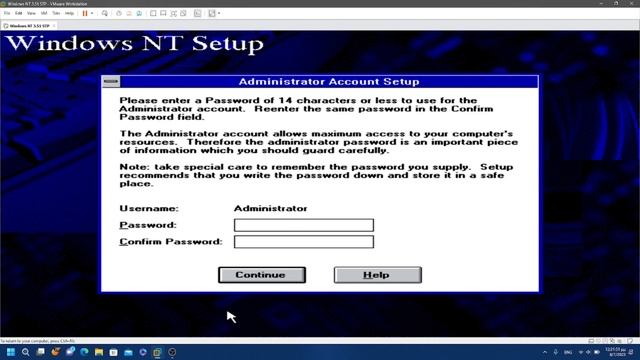The width and height of the screenshot is (640, 360).
Task: Open the Windows Start menu
Action: [11, 352]
